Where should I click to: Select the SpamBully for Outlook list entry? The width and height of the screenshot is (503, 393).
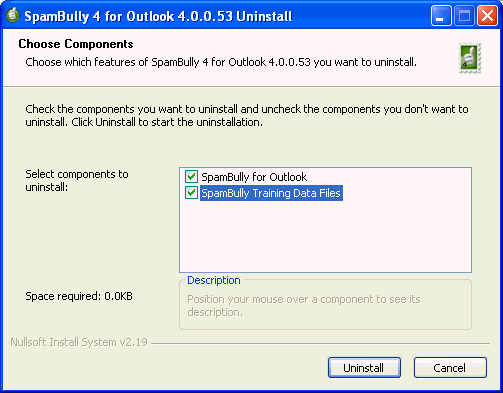coord(254,177)
